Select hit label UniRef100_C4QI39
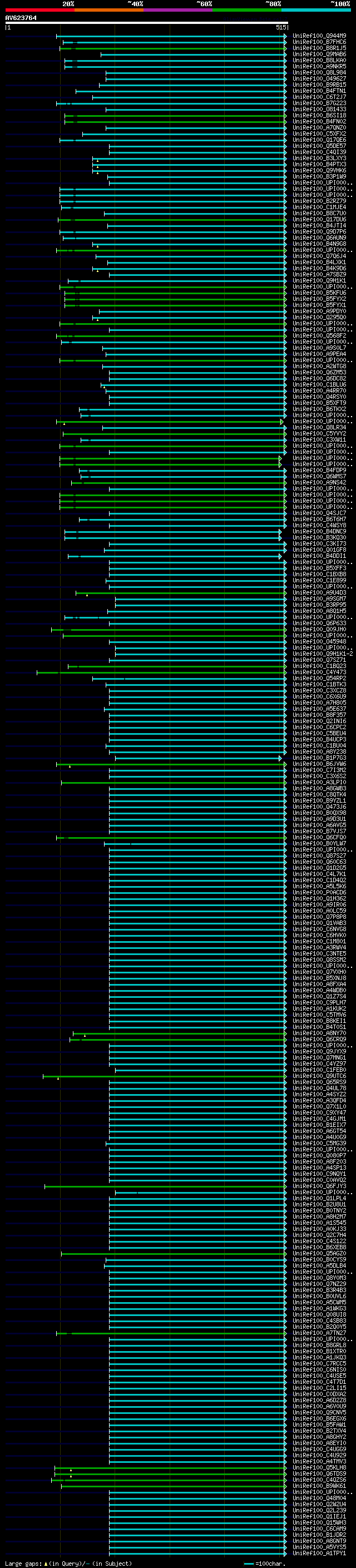The image size is (356, 1568). pos(319,152)
